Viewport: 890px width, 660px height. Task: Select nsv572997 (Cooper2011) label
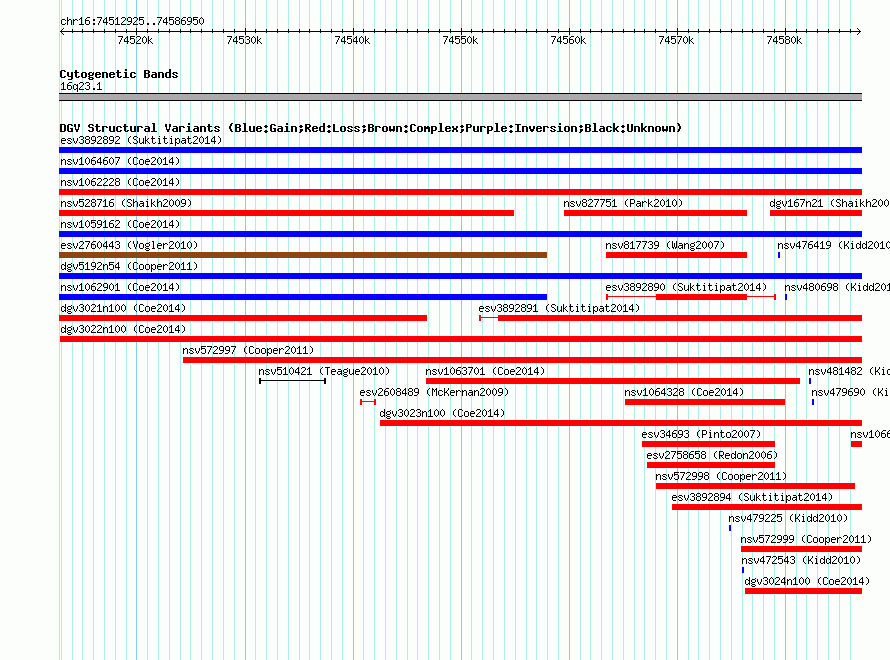click(x=248, y=350)
